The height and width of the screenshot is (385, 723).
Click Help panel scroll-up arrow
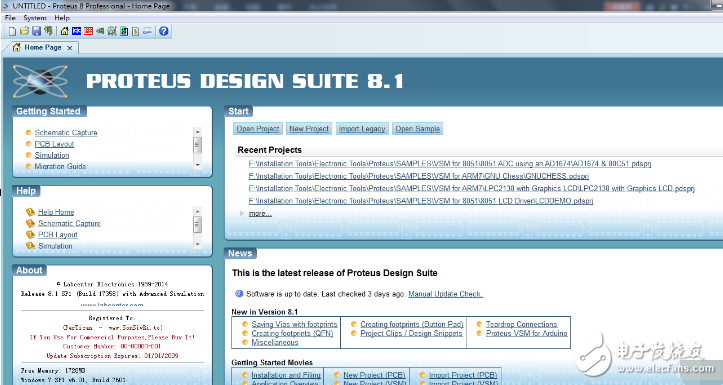[x=197, y=211]
